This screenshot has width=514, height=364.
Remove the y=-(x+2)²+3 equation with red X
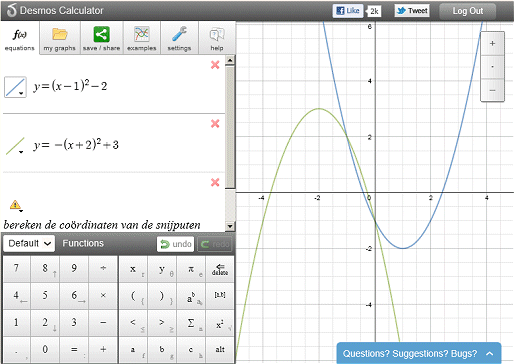215,124
